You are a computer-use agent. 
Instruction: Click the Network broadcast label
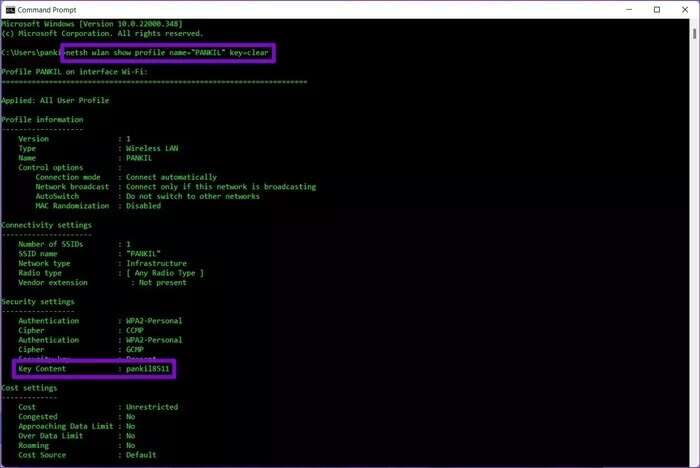72,187
